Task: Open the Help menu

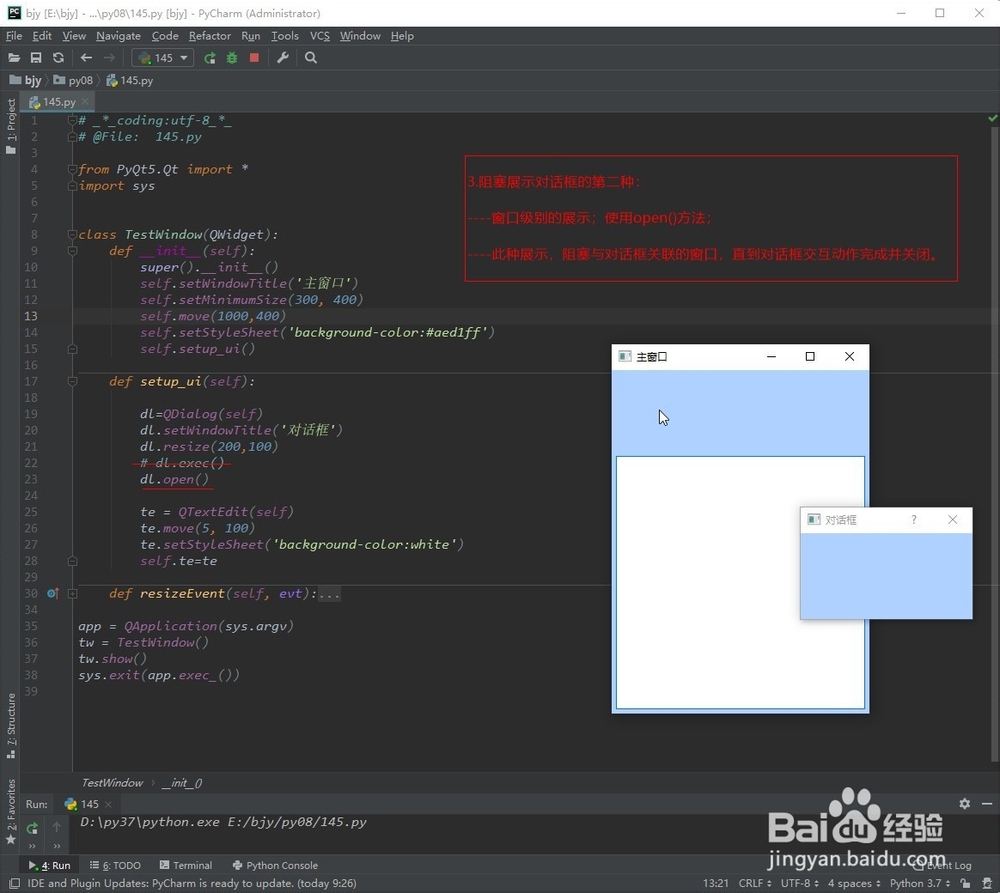Action: (402, 36)
